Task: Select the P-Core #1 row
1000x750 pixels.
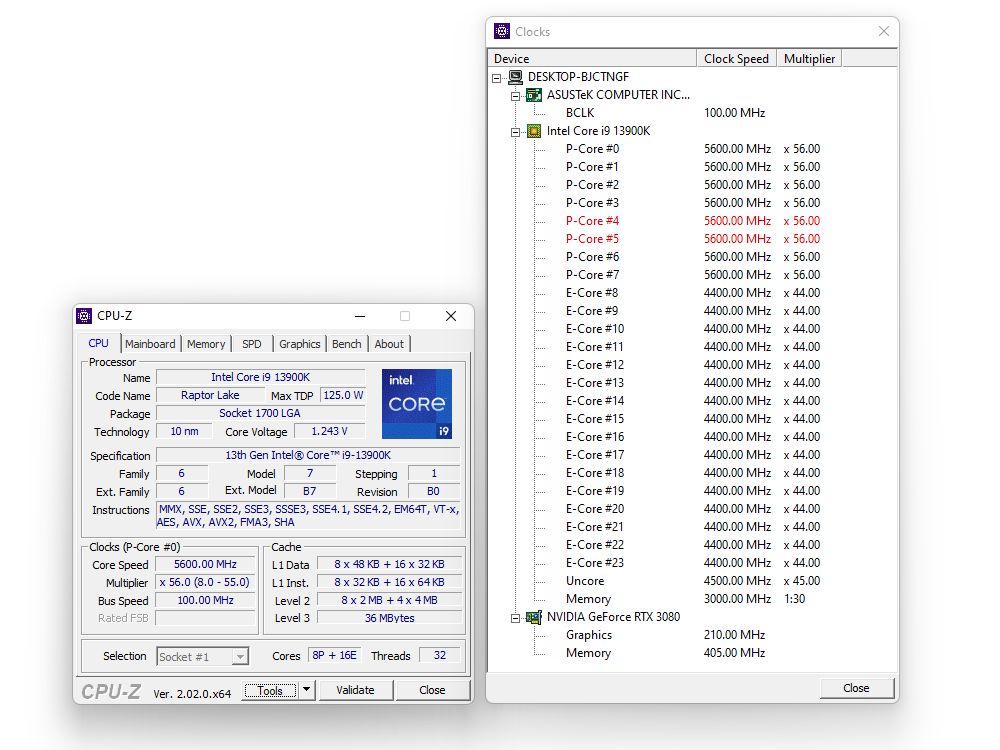Action: tap(693, 167)
